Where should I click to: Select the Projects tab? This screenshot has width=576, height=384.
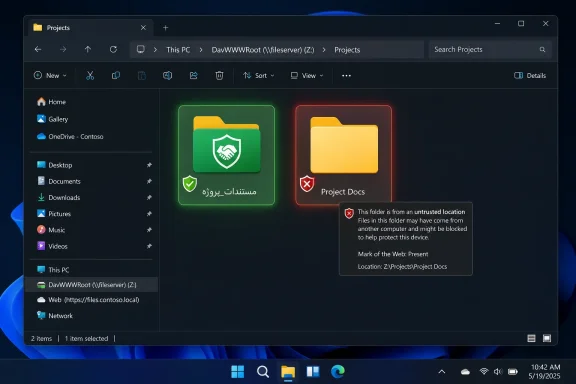coord(90,28)
